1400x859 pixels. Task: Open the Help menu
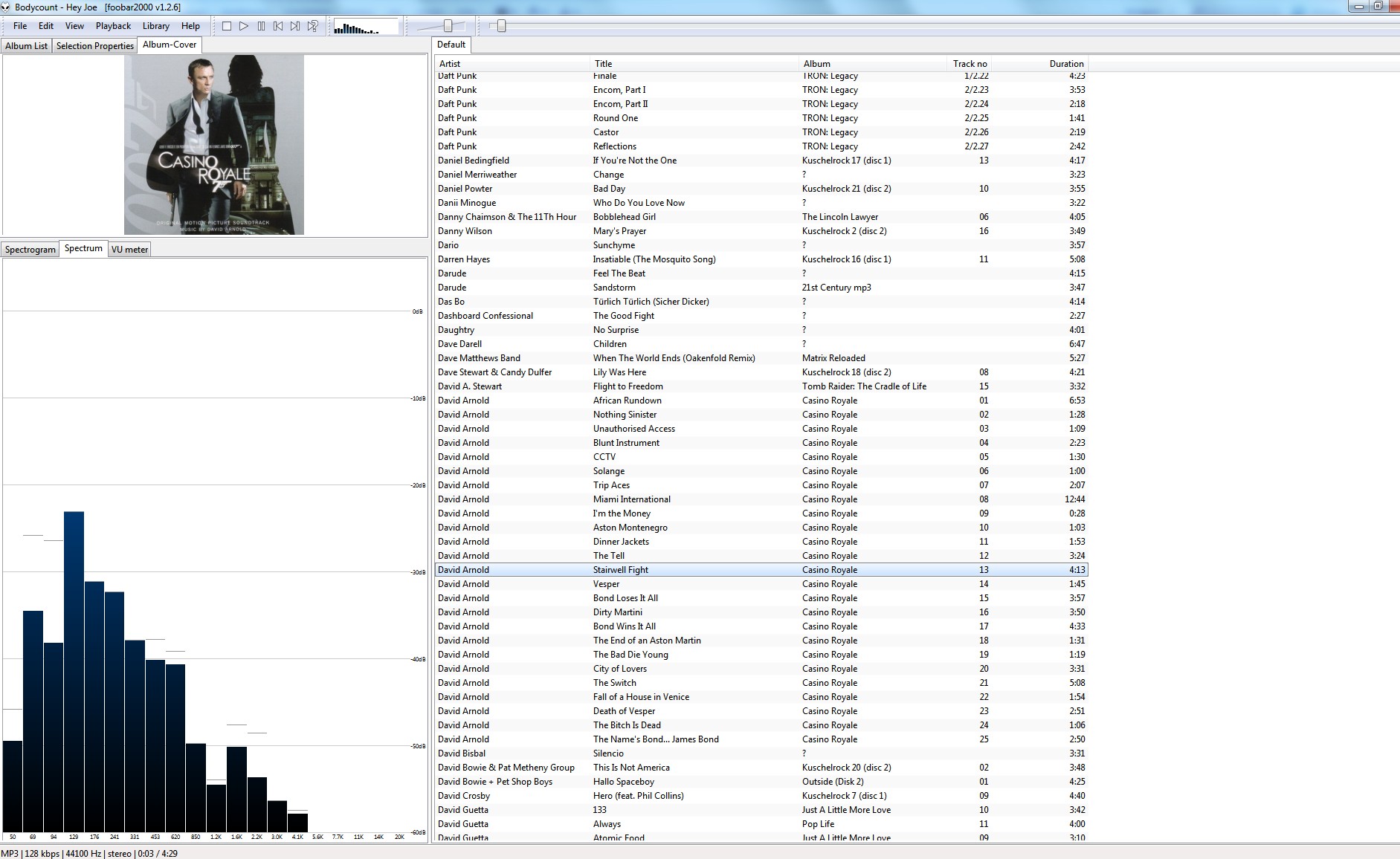[x=190, y=26]
